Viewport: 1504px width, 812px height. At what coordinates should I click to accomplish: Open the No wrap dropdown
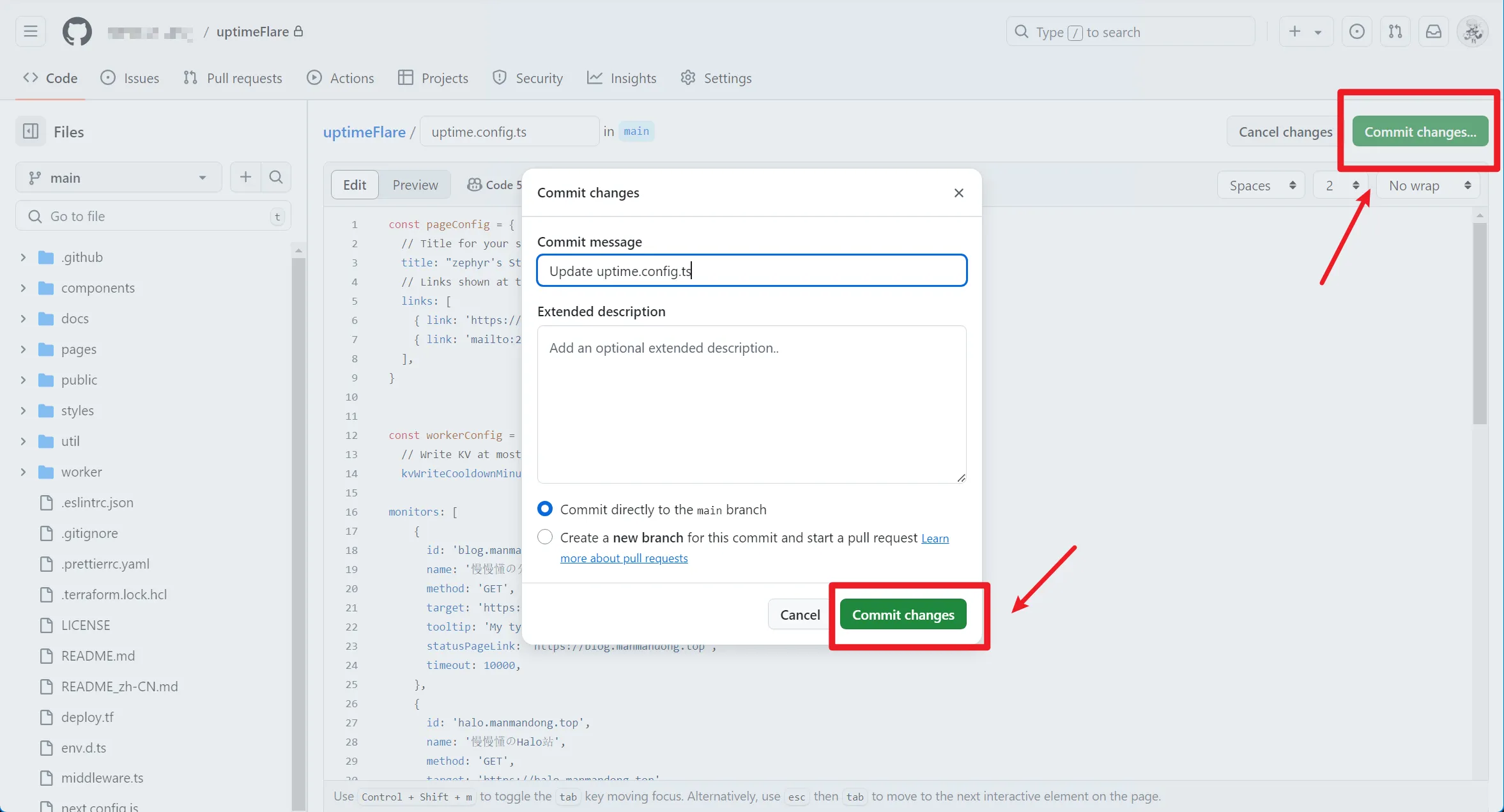tap(1429, 186)
